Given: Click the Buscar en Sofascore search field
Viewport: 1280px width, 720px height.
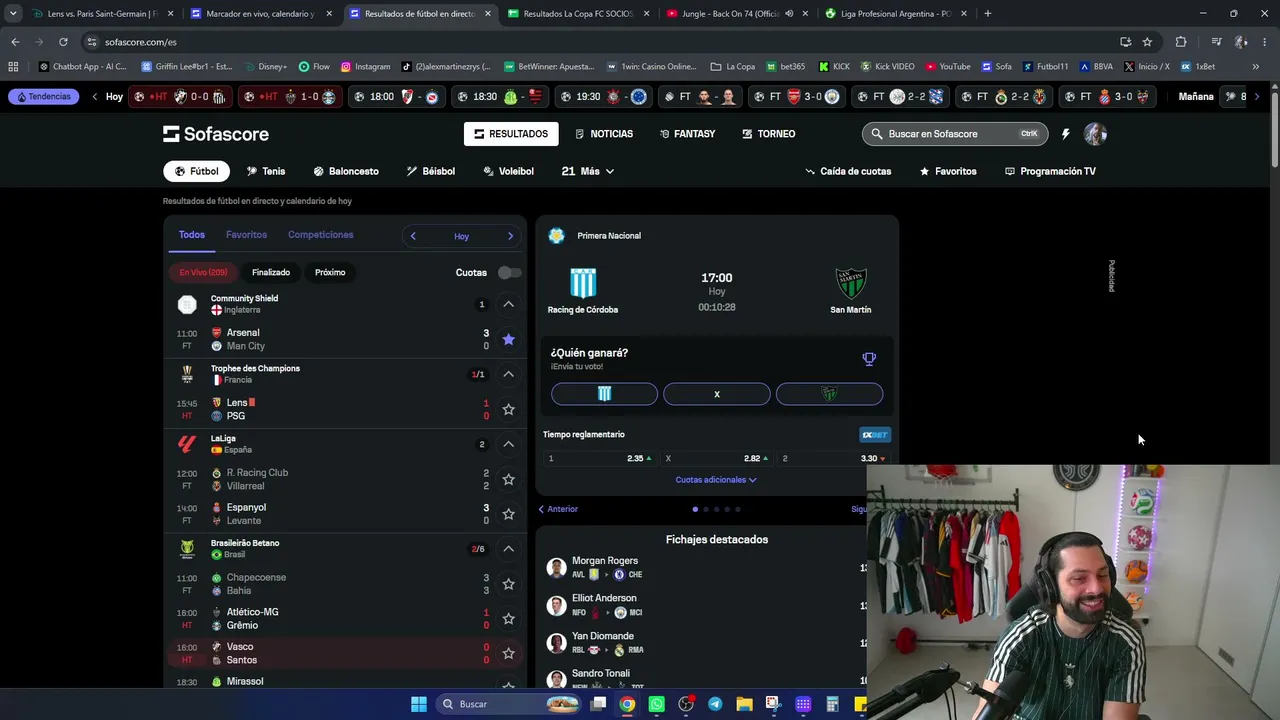Looking at the screenshot, I should pyautogui.click(x=955, y=134).
